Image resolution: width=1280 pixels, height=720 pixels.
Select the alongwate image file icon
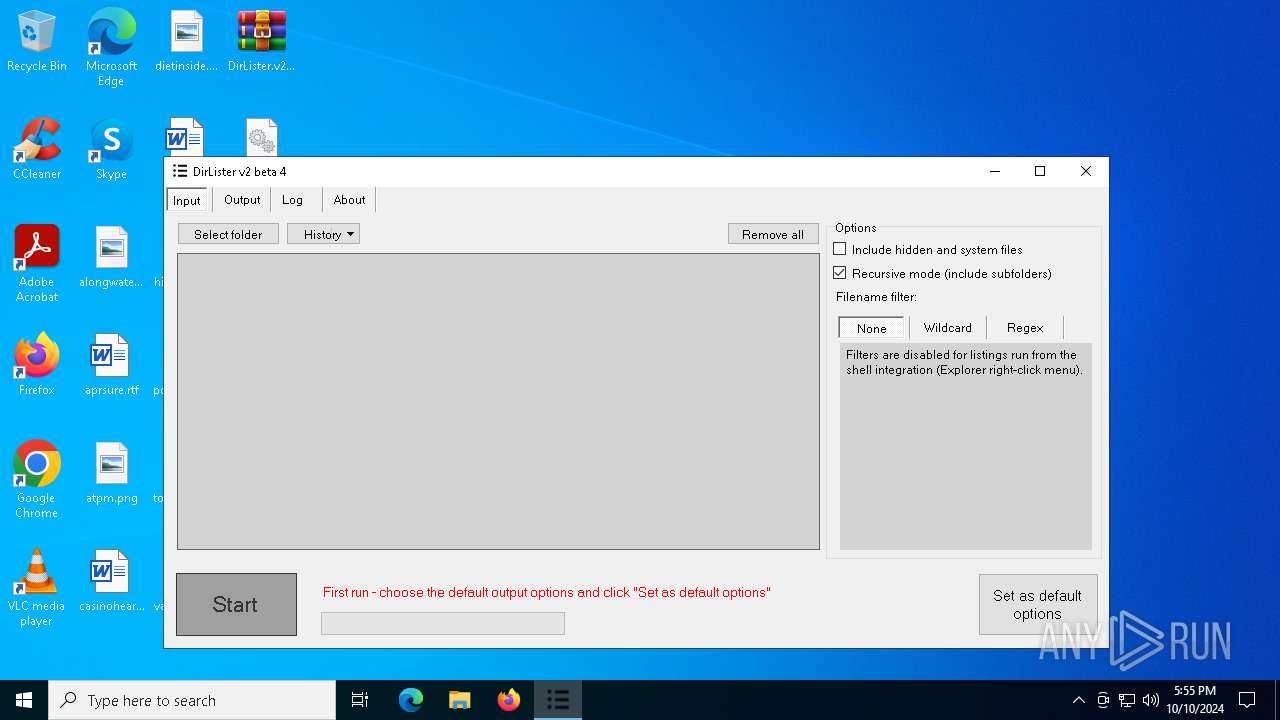click(x=111, y=258)
